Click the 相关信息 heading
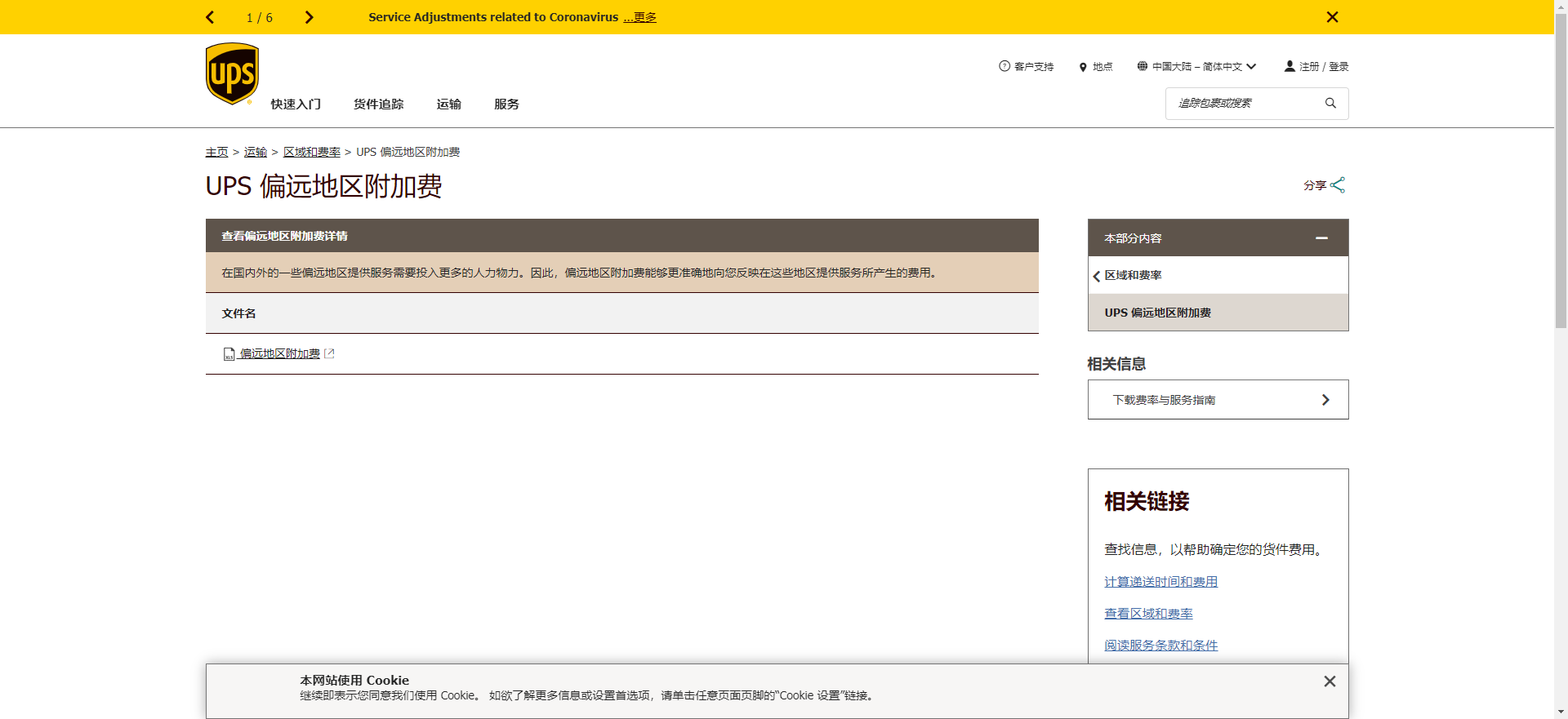Viewport: 1568px width, 719px height. click(x=1116, y=364)
